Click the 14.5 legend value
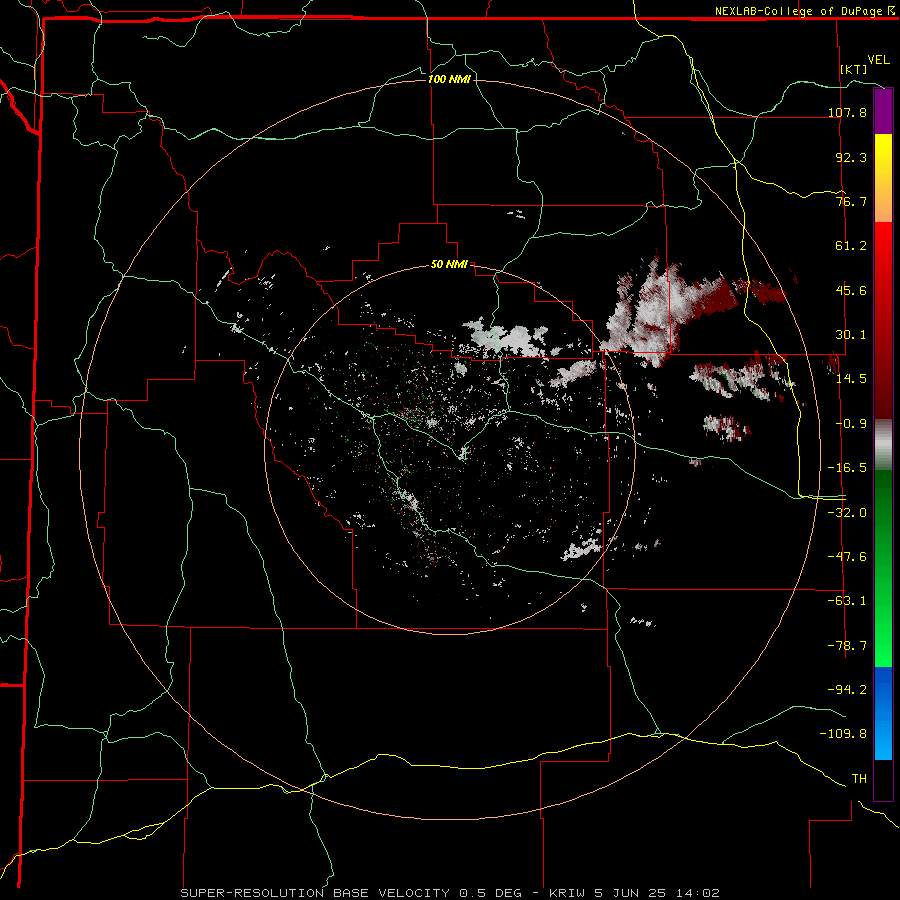900x900 pixels. (851, 379)
